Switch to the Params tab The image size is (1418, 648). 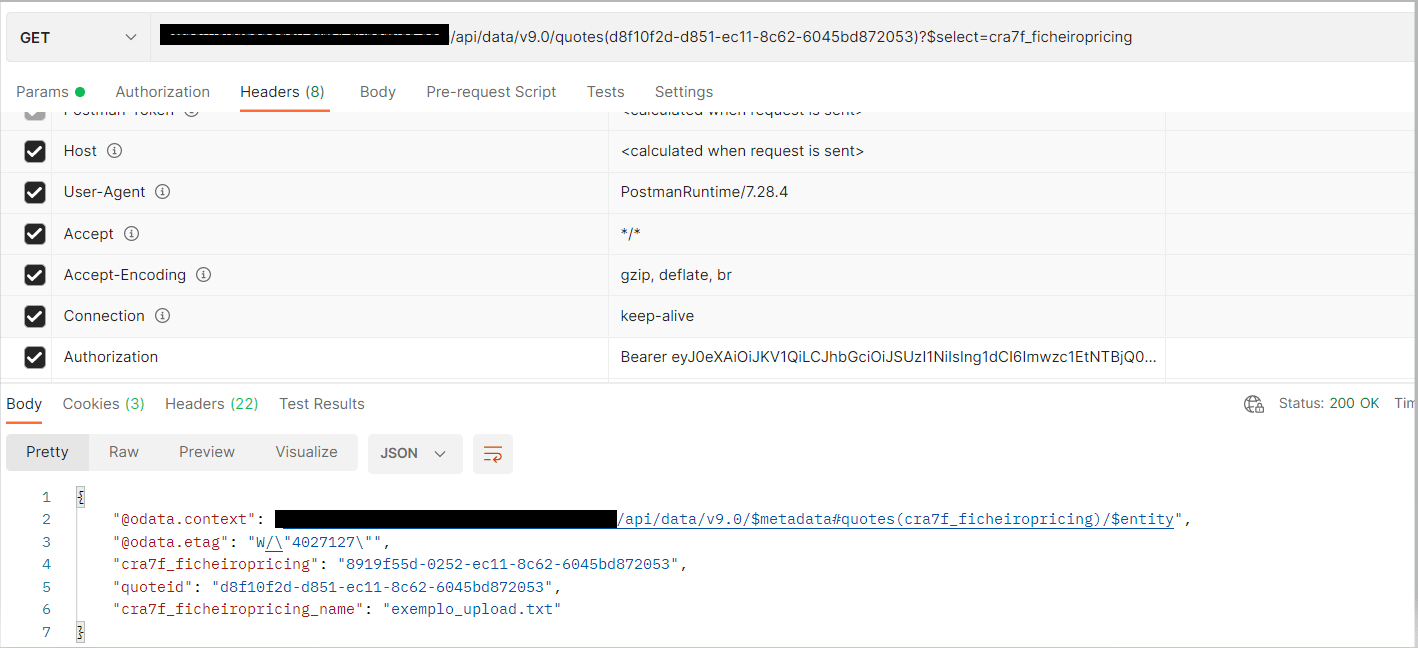tap(50, 92)
